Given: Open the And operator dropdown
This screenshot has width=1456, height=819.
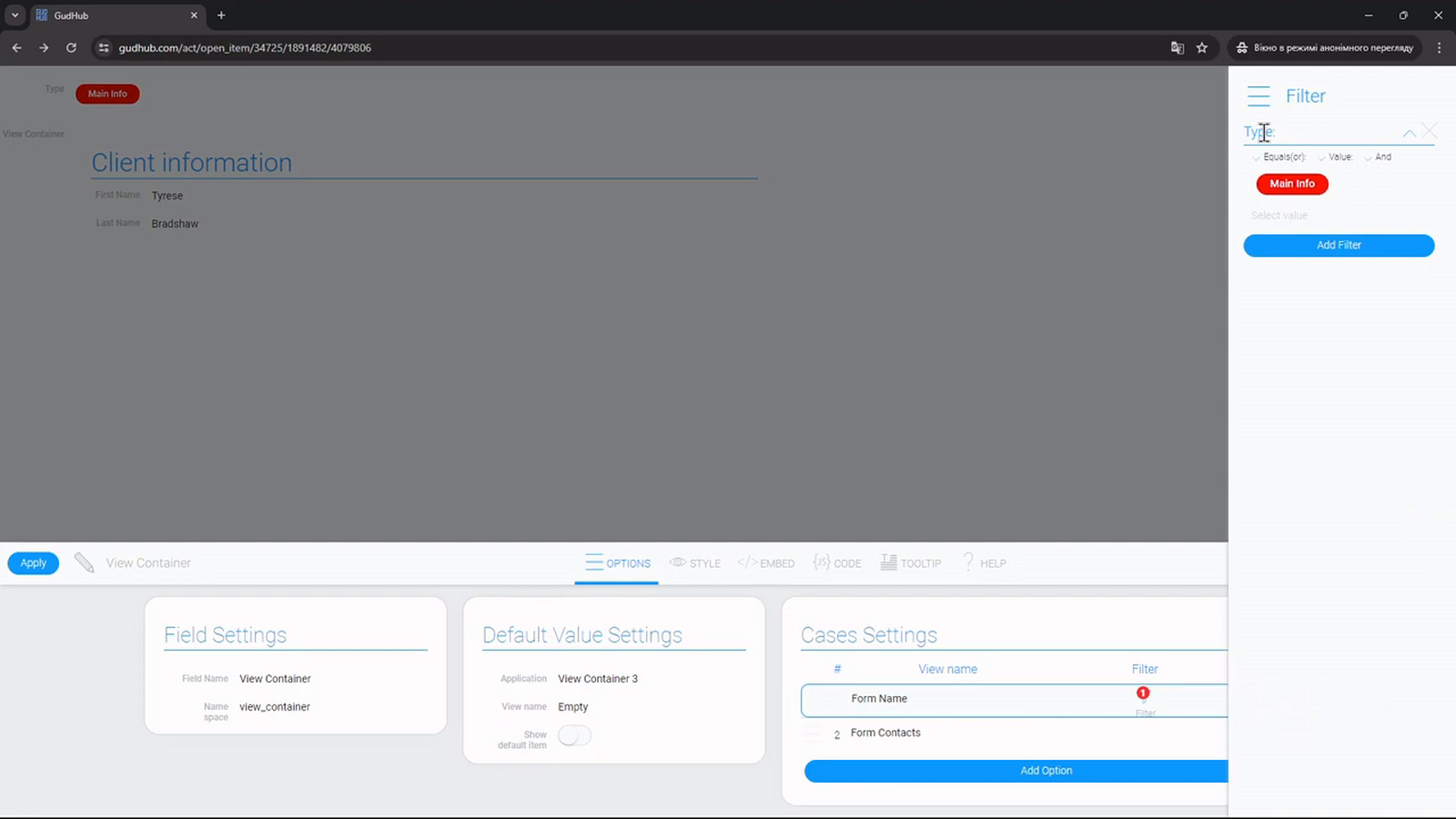Looking at the screenshot, I should 1378,157.
